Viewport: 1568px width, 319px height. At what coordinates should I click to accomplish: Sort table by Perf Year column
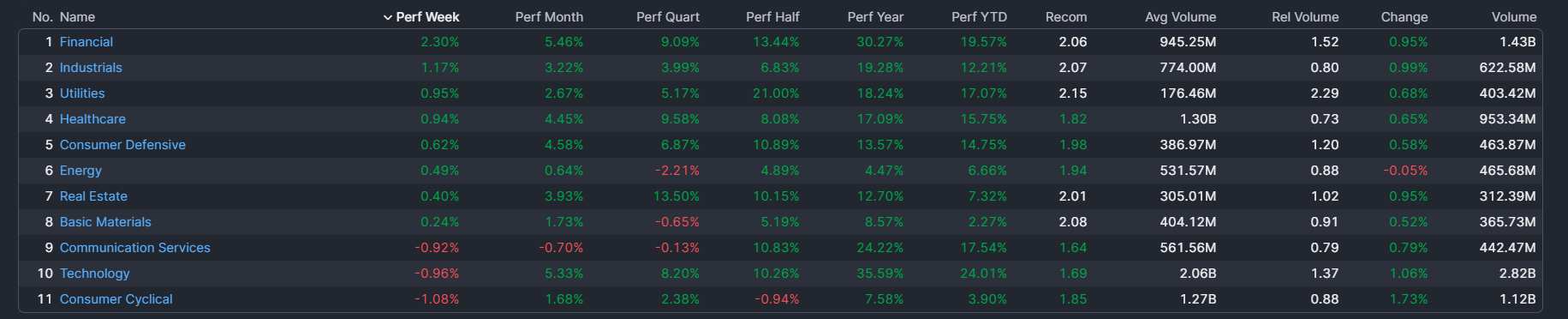[x=875, y=17]
